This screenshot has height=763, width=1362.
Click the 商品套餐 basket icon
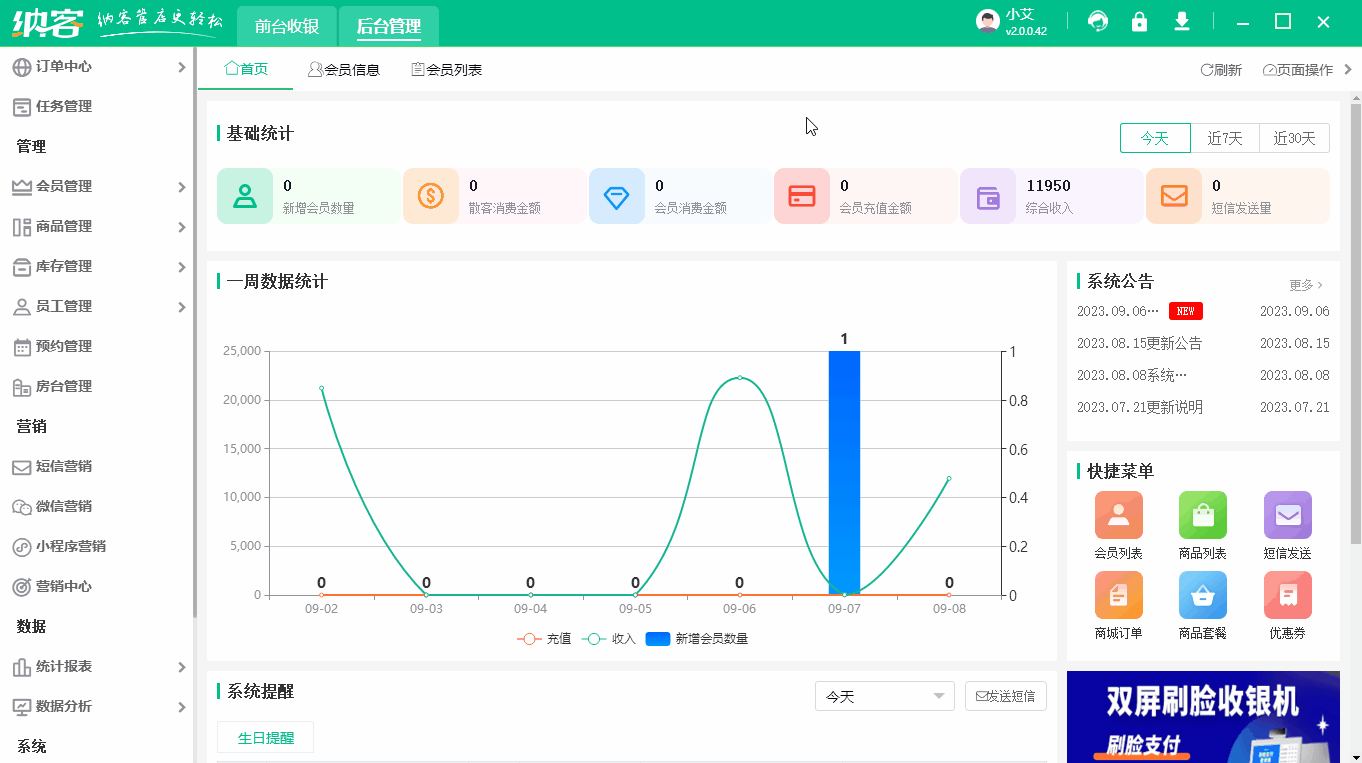pyautogui.click(x=1202, y=596)
